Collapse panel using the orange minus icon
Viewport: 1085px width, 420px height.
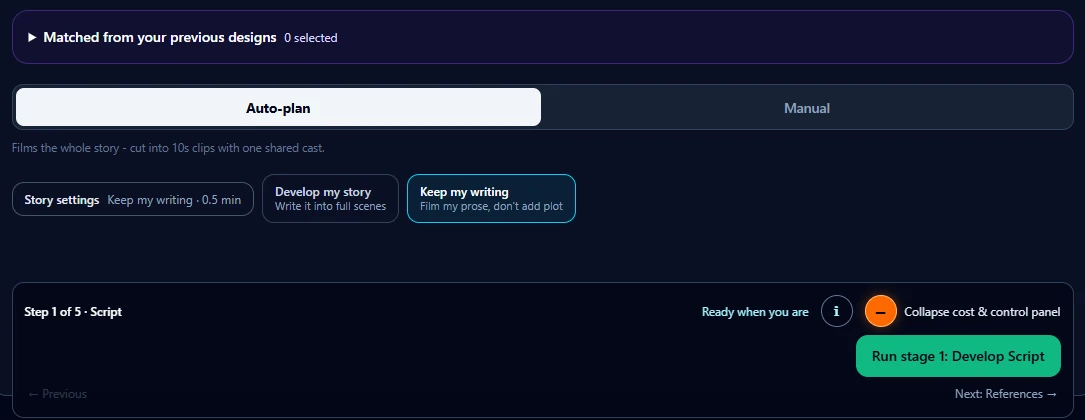tap(880, 311)
